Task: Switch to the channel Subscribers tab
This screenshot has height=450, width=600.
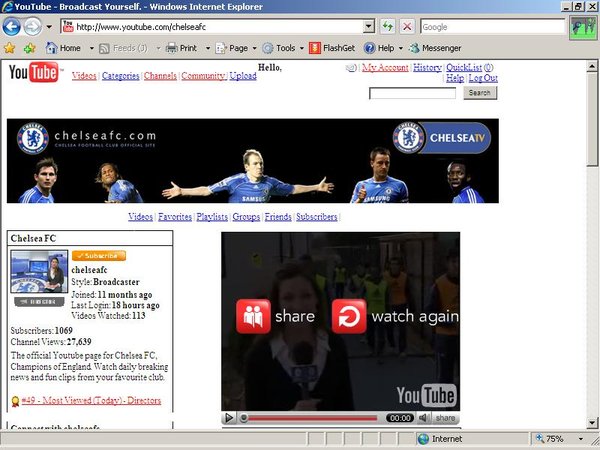Action: [x=317, y=217]
